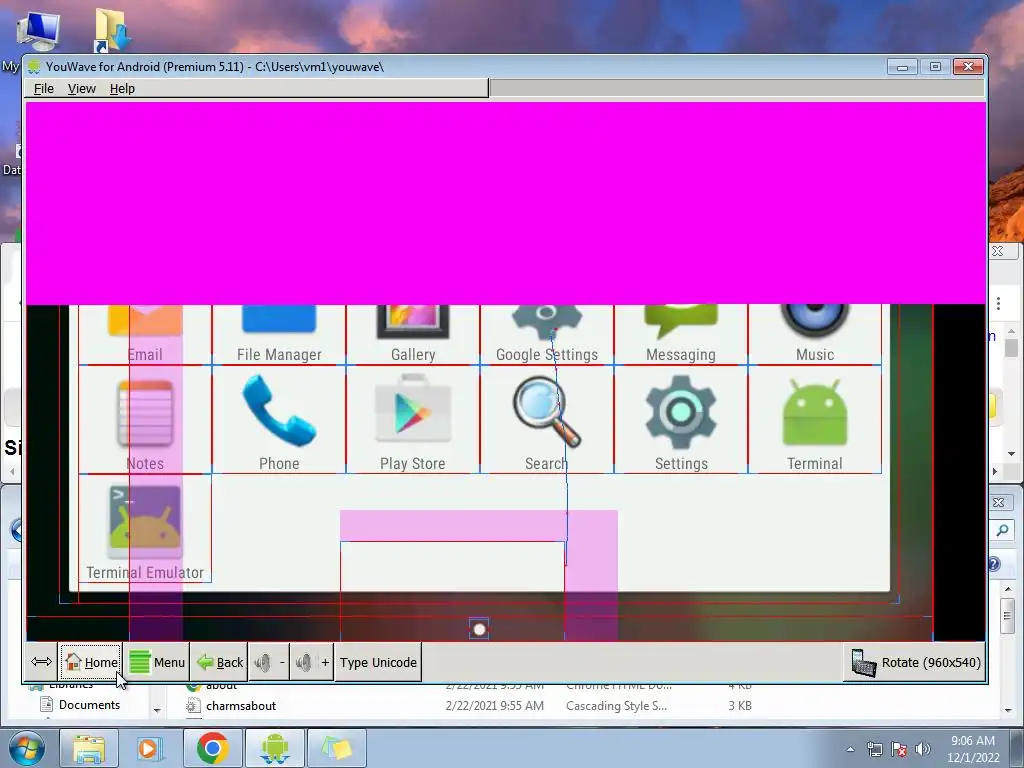Click the Explorer navigation pane scroll-down arrow
Viewport: 1024px width, 768px height.
click(x=157, y=710)
